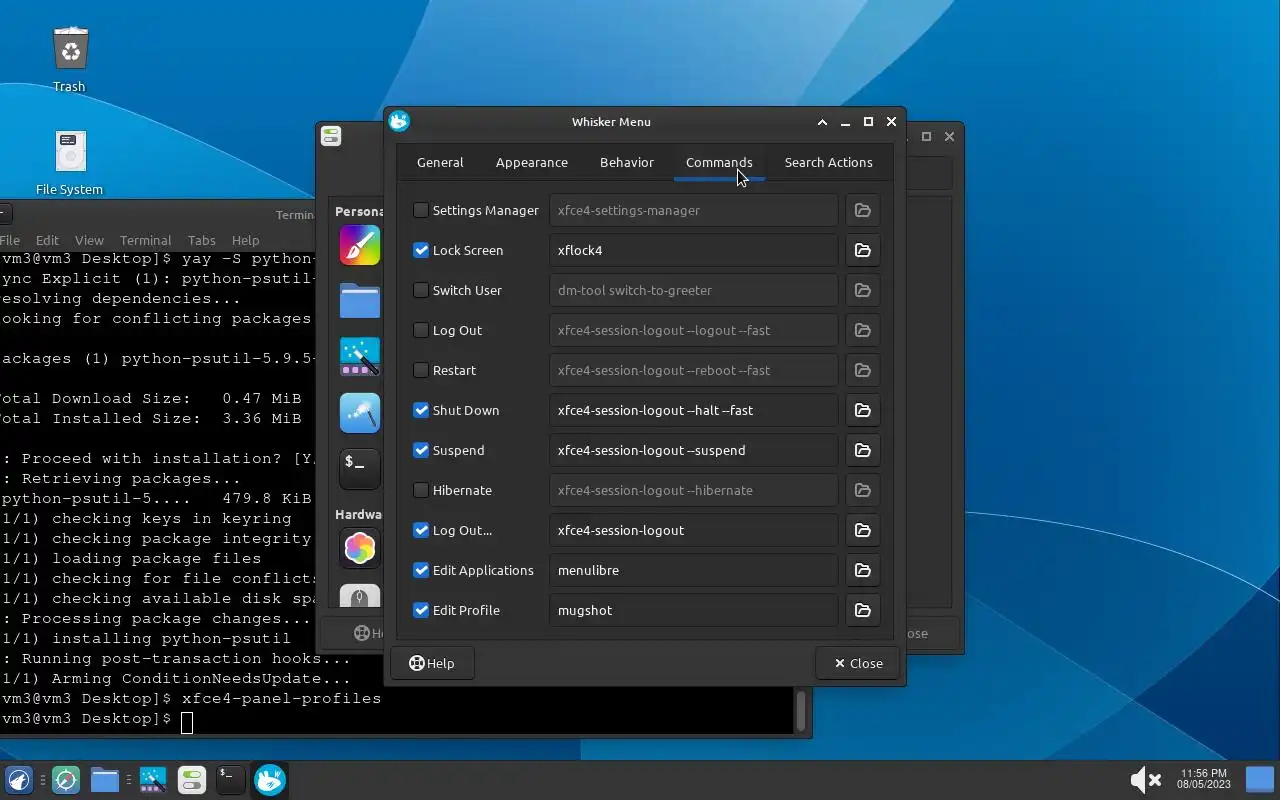Open Terminal menu in terminal window
This screenshot has width=1280, height=800.
[x=146, y=240]
